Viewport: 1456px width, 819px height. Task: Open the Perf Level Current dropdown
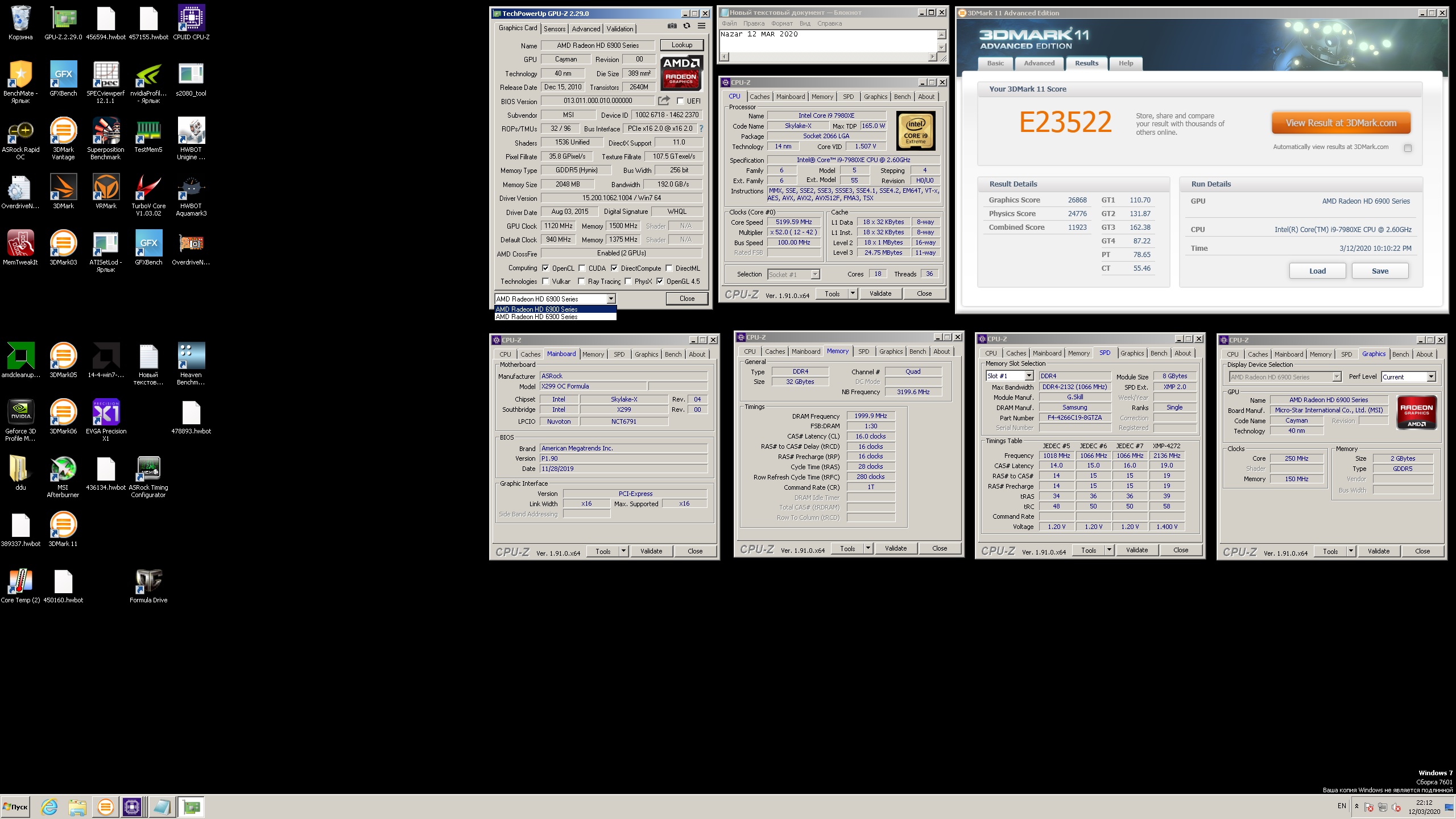point(1431,377)
